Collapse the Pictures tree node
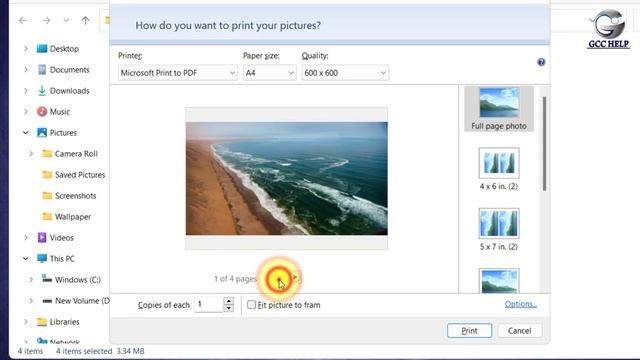 pos(26,133)
